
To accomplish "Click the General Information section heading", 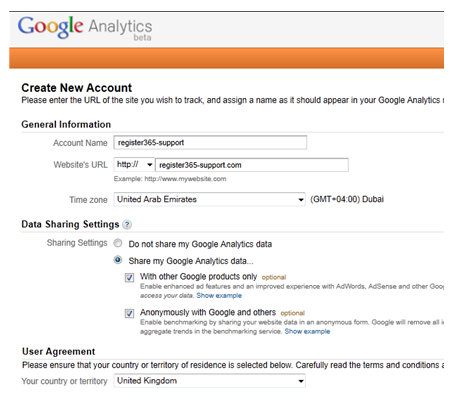I will [66, 124].
